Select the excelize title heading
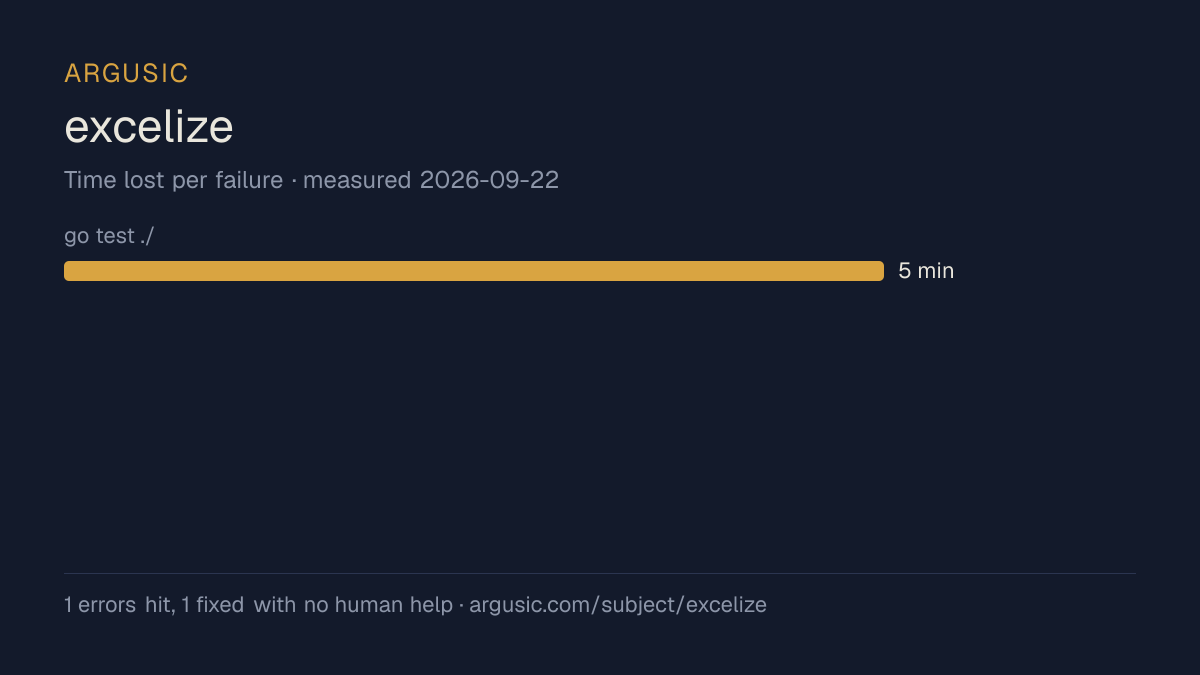Screen dimensions: 1200x675 tap(149, 127)
